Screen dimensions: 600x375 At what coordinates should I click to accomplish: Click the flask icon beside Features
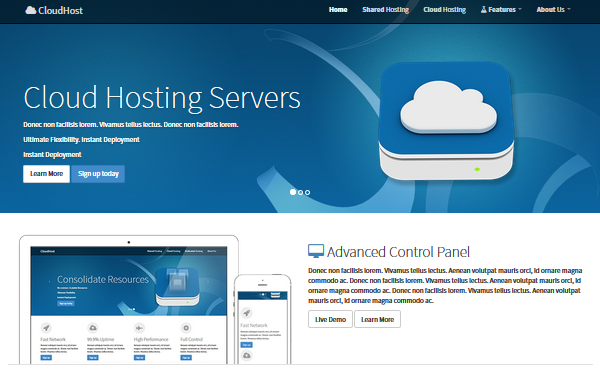484,10
